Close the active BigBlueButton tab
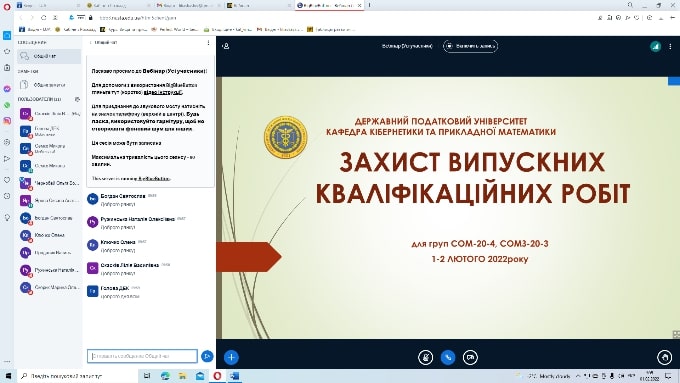Viewport: 680px width, 383px height. point(360,5)
